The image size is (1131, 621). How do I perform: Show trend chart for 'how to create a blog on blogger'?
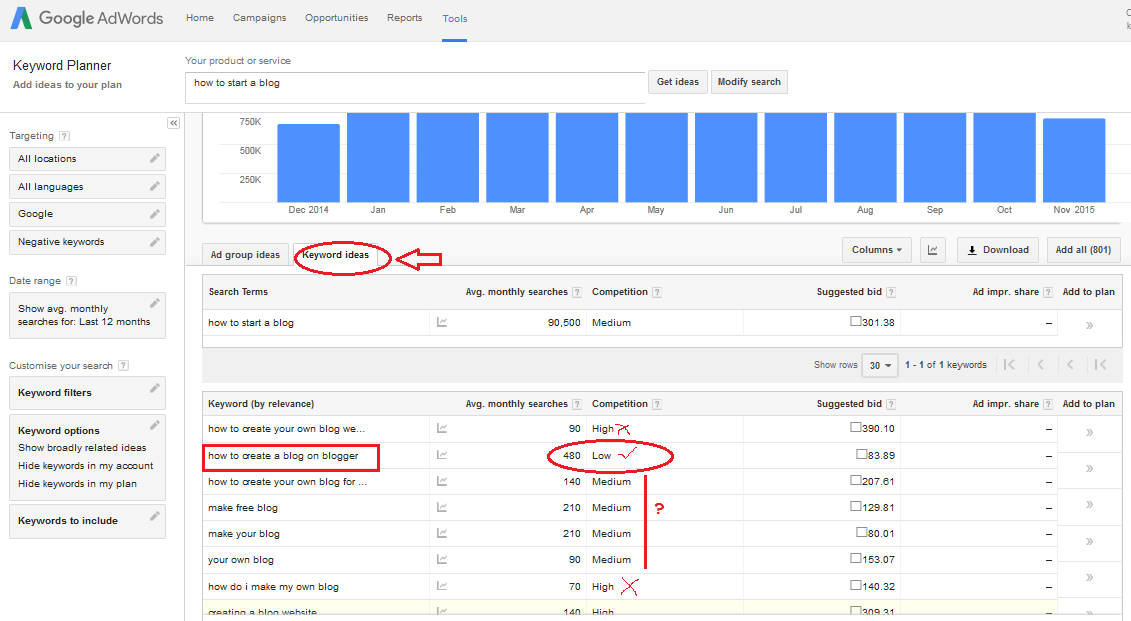(x=442, y=455)
